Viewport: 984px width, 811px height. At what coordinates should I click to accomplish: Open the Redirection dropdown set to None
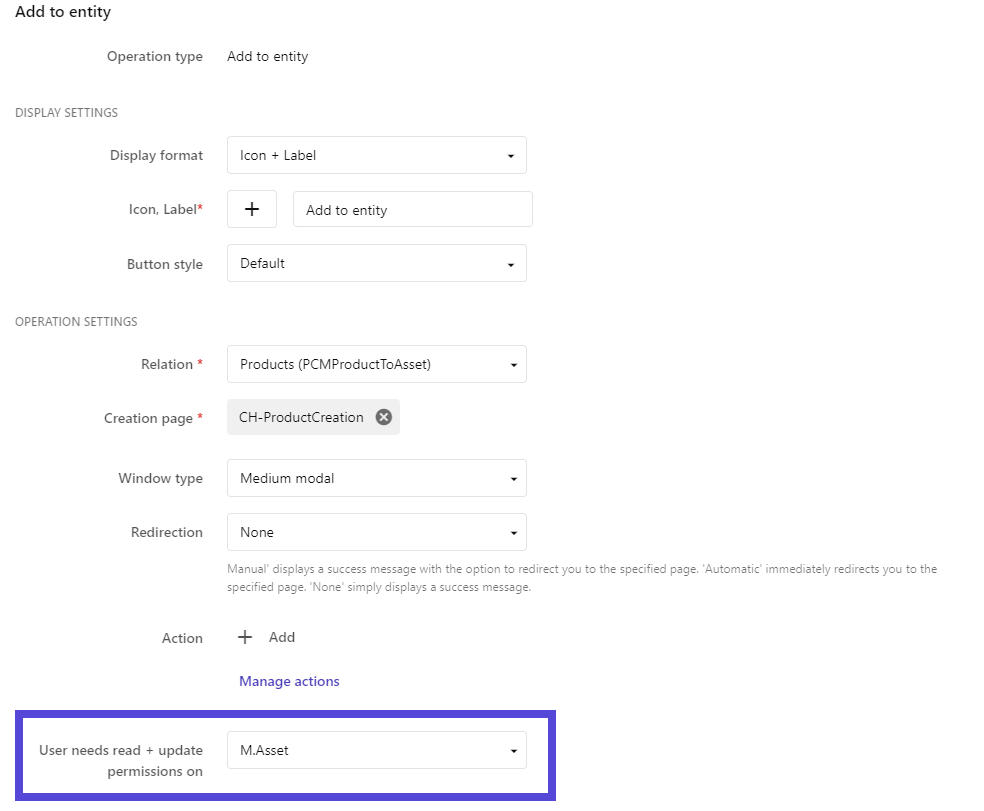click(377, 532)
